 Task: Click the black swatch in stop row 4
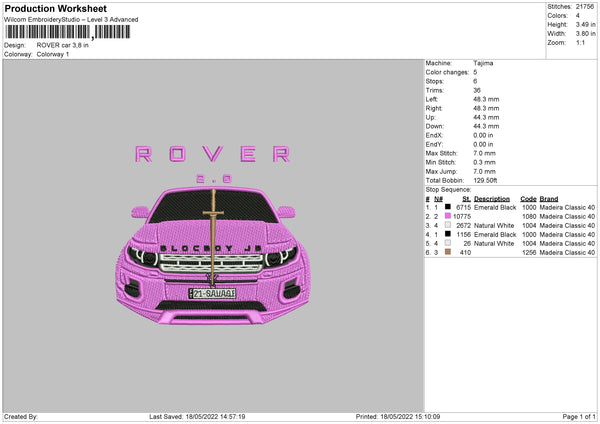coord(448,234)
